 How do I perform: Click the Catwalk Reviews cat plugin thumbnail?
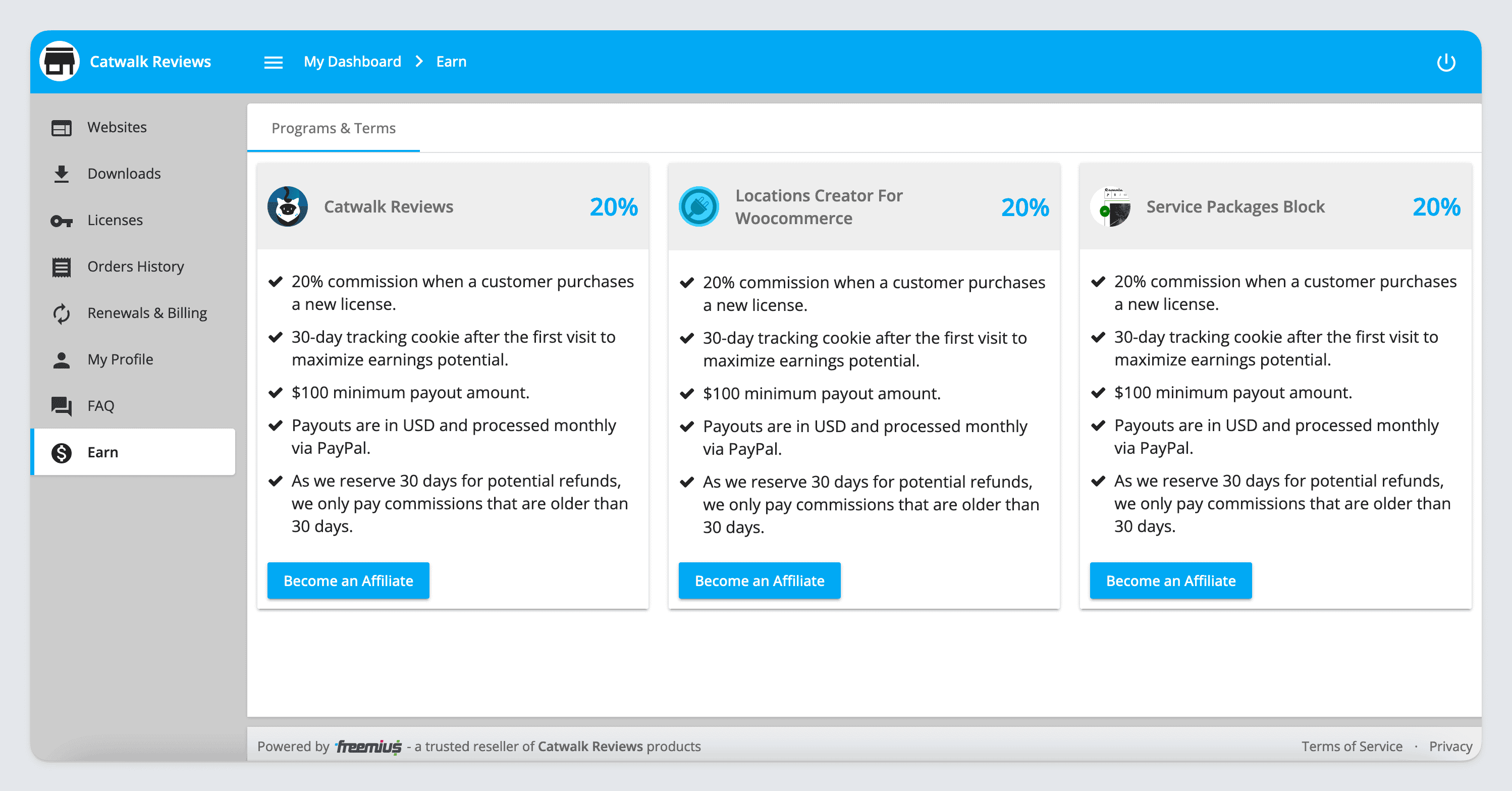(x=288, y=206)
